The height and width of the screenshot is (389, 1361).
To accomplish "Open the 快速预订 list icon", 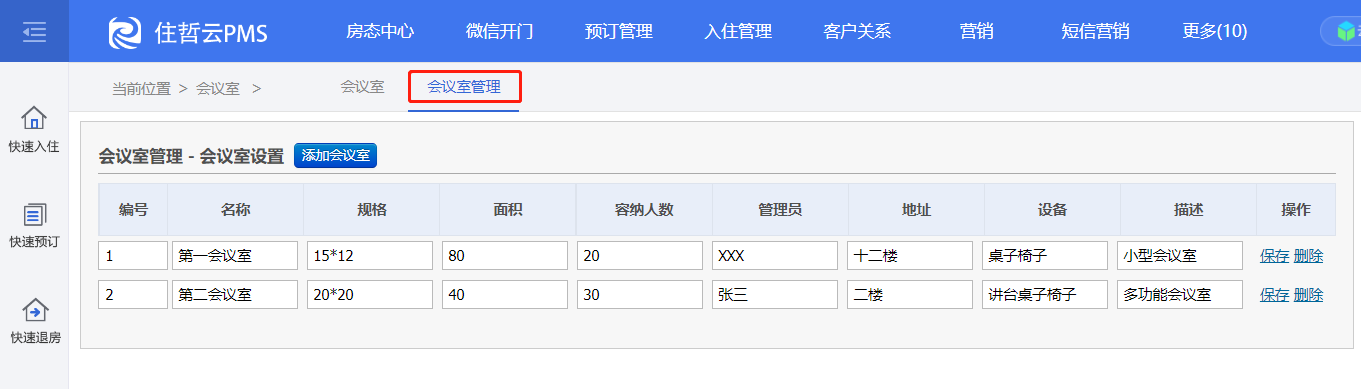I will point(34,214).
